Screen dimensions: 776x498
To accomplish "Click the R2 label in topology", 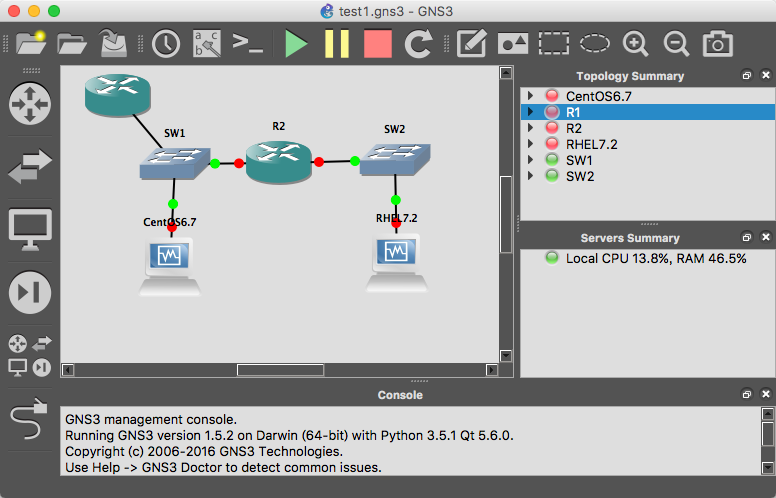I will pos(279,126).
